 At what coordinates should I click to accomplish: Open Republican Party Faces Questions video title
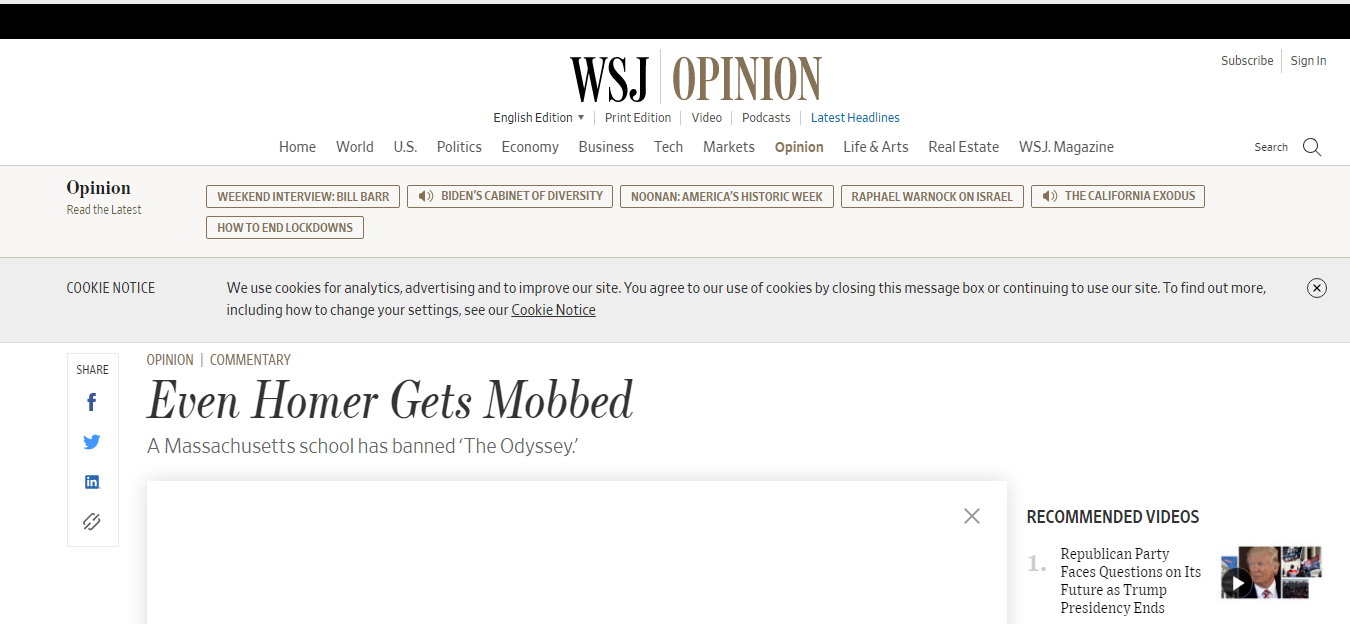pos(1131,581)
